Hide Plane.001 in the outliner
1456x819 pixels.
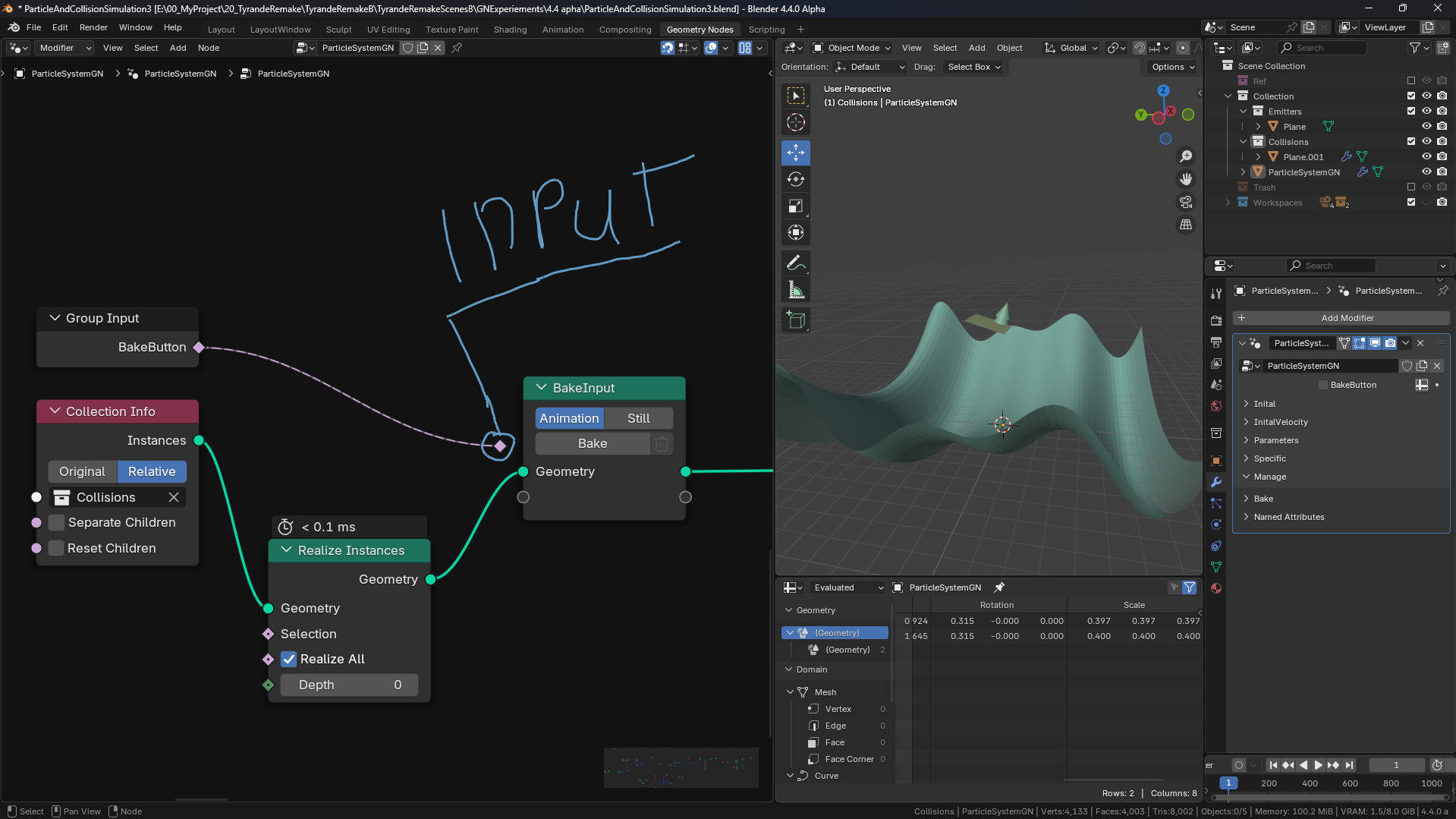pos(1426,157)
